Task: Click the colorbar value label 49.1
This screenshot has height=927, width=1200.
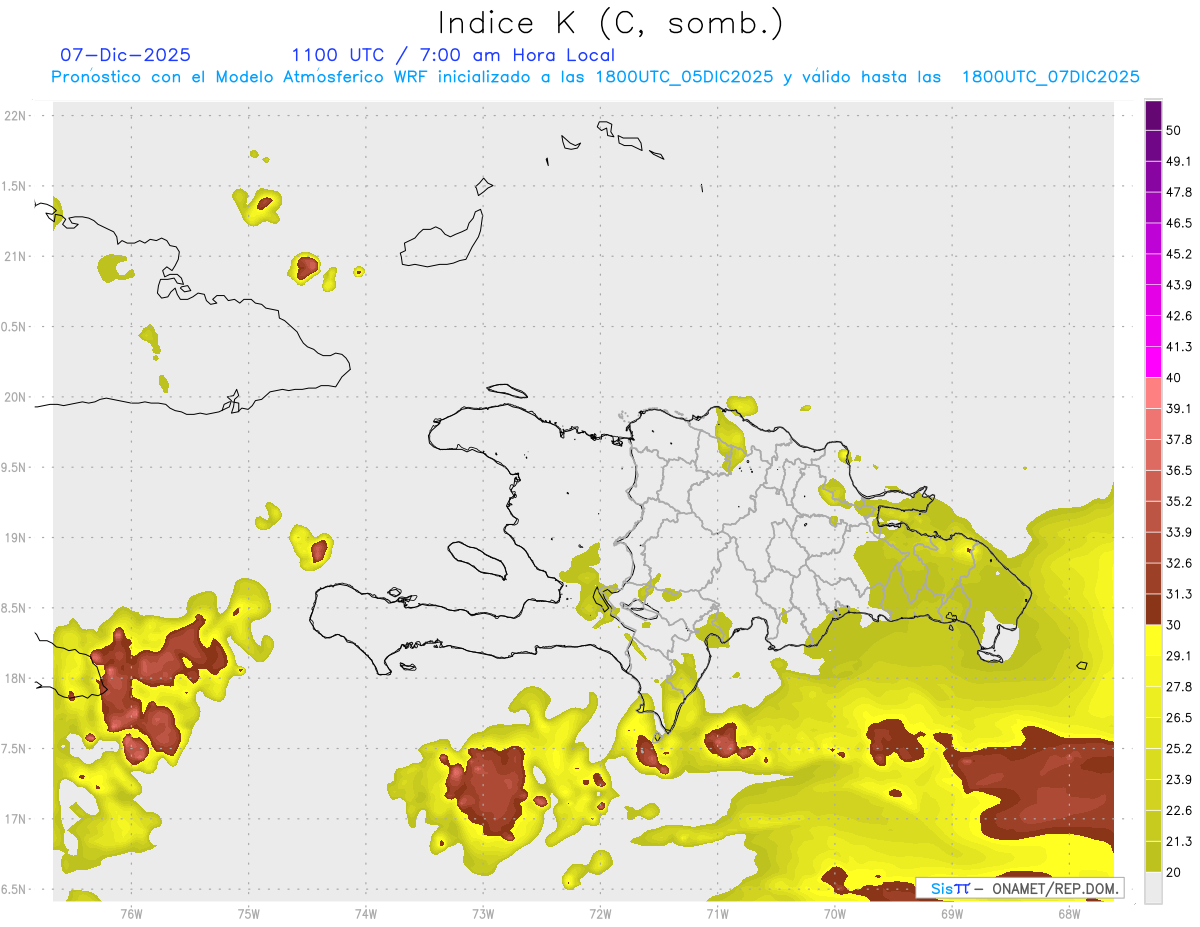Action: click(1178, 161)
